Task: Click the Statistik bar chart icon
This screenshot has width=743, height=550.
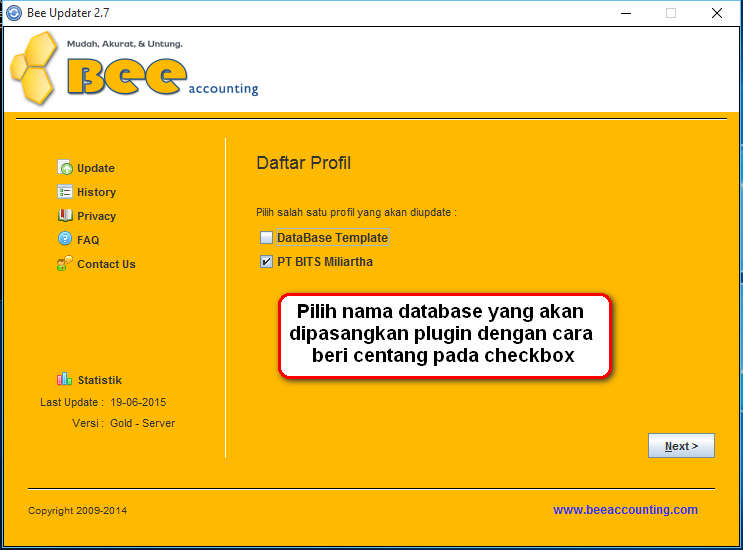Action: (64, 379)
